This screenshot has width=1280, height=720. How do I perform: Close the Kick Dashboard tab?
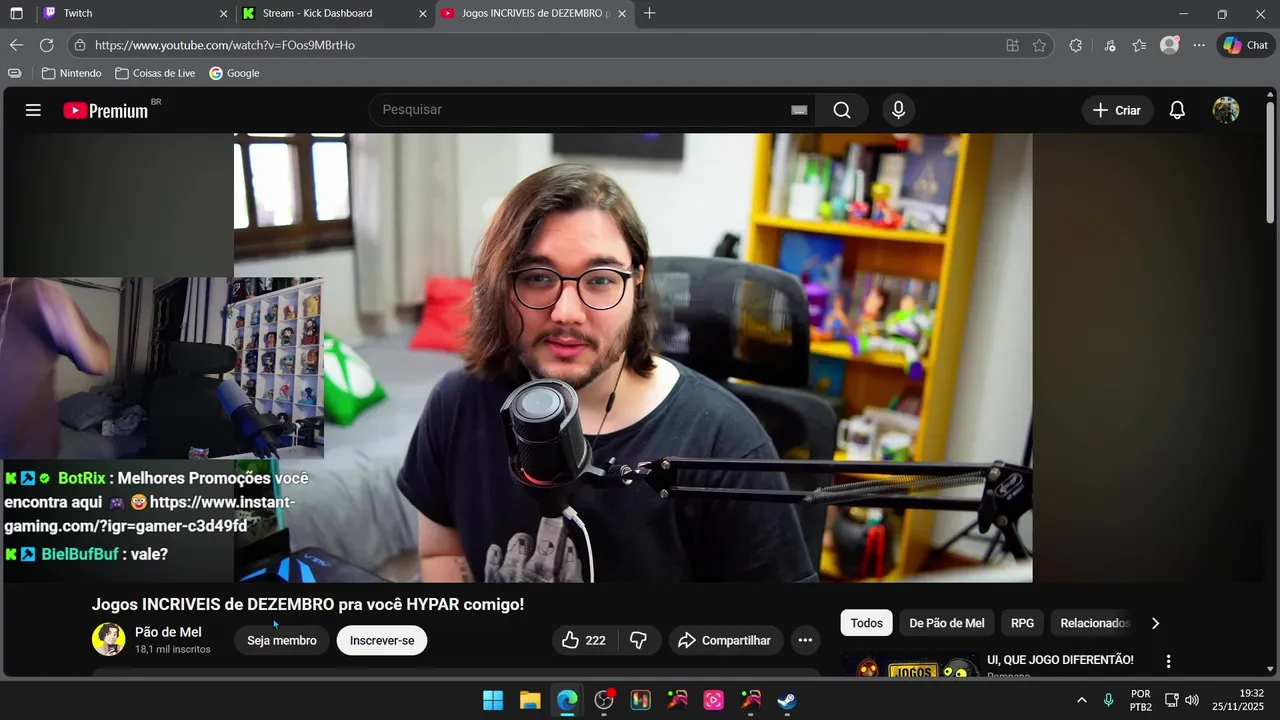(422, 13)
